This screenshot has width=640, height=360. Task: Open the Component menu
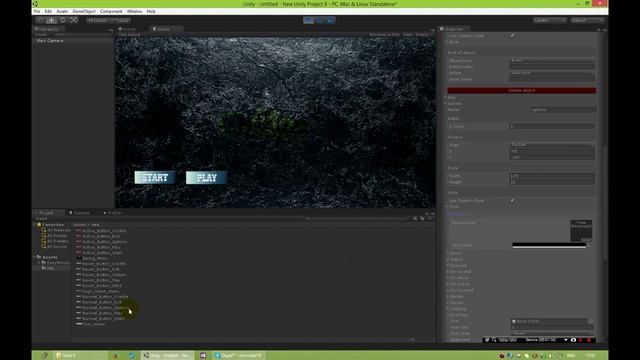[x=111, y=11]
